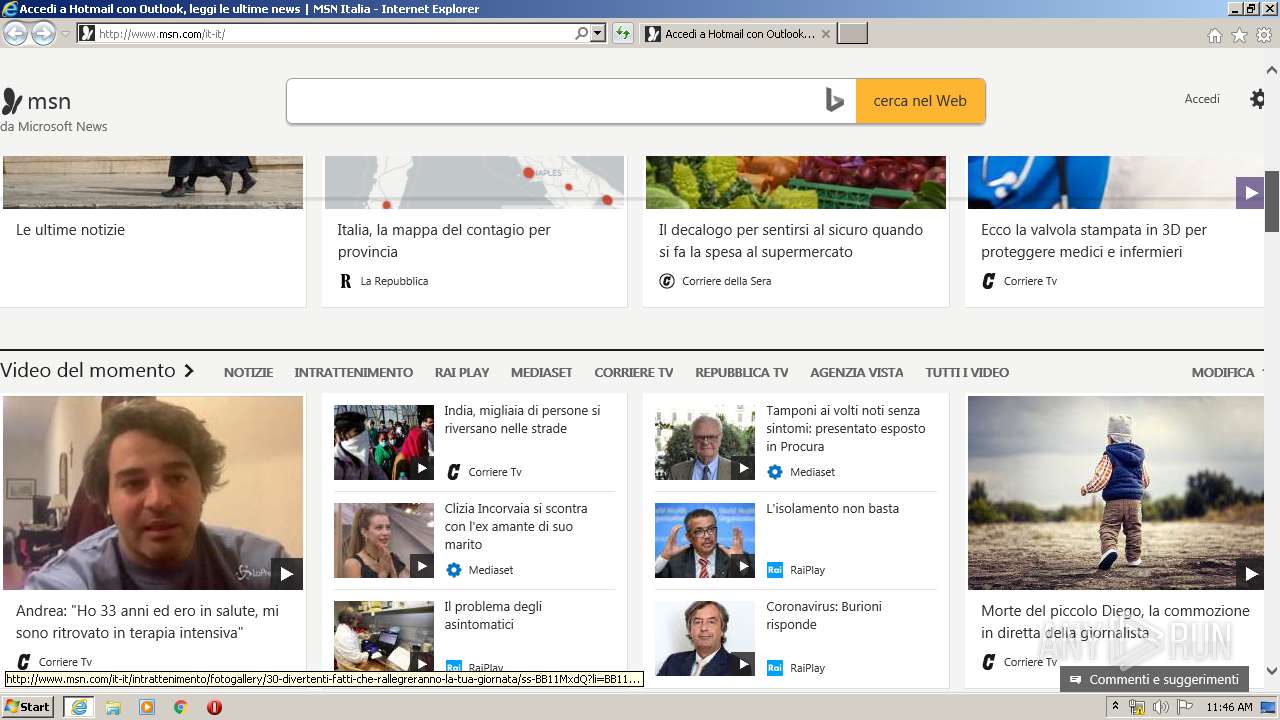Click the search magnifier in address bar
Viewport: 1280px width, 720px height.
coord(581,33)
